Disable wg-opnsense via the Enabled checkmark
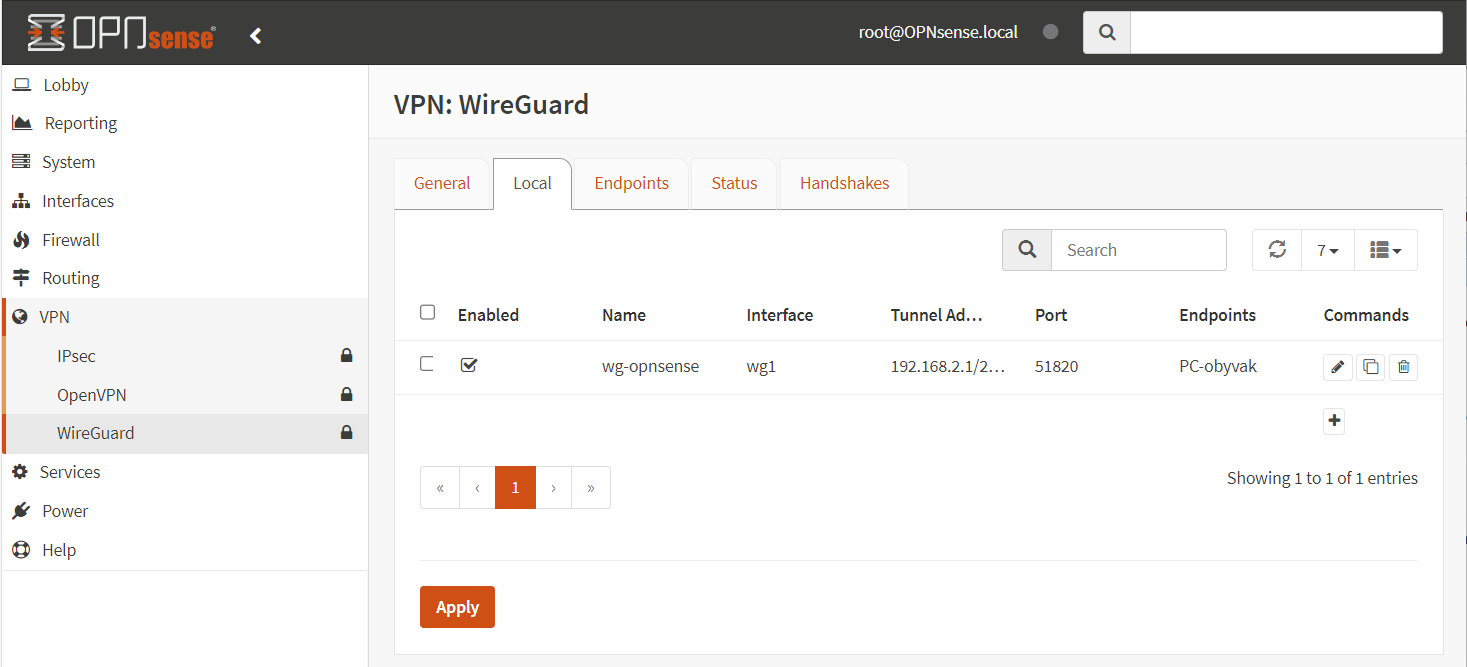 pyautogui.click(x=469, y=365)
